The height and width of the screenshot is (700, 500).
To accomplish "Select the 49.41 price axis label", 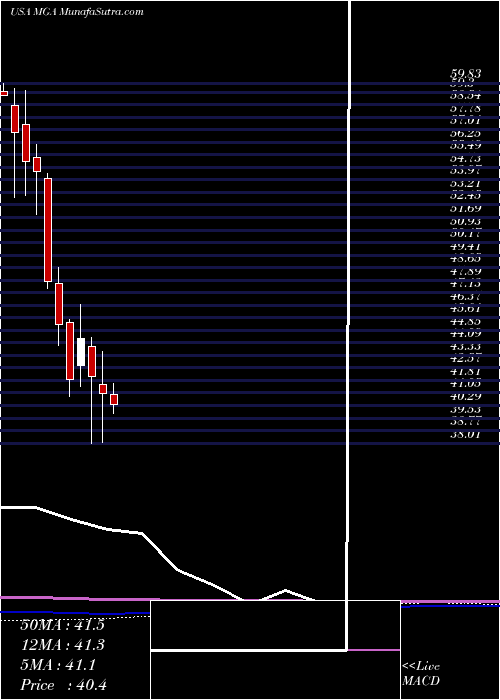I will coord(465,246).
